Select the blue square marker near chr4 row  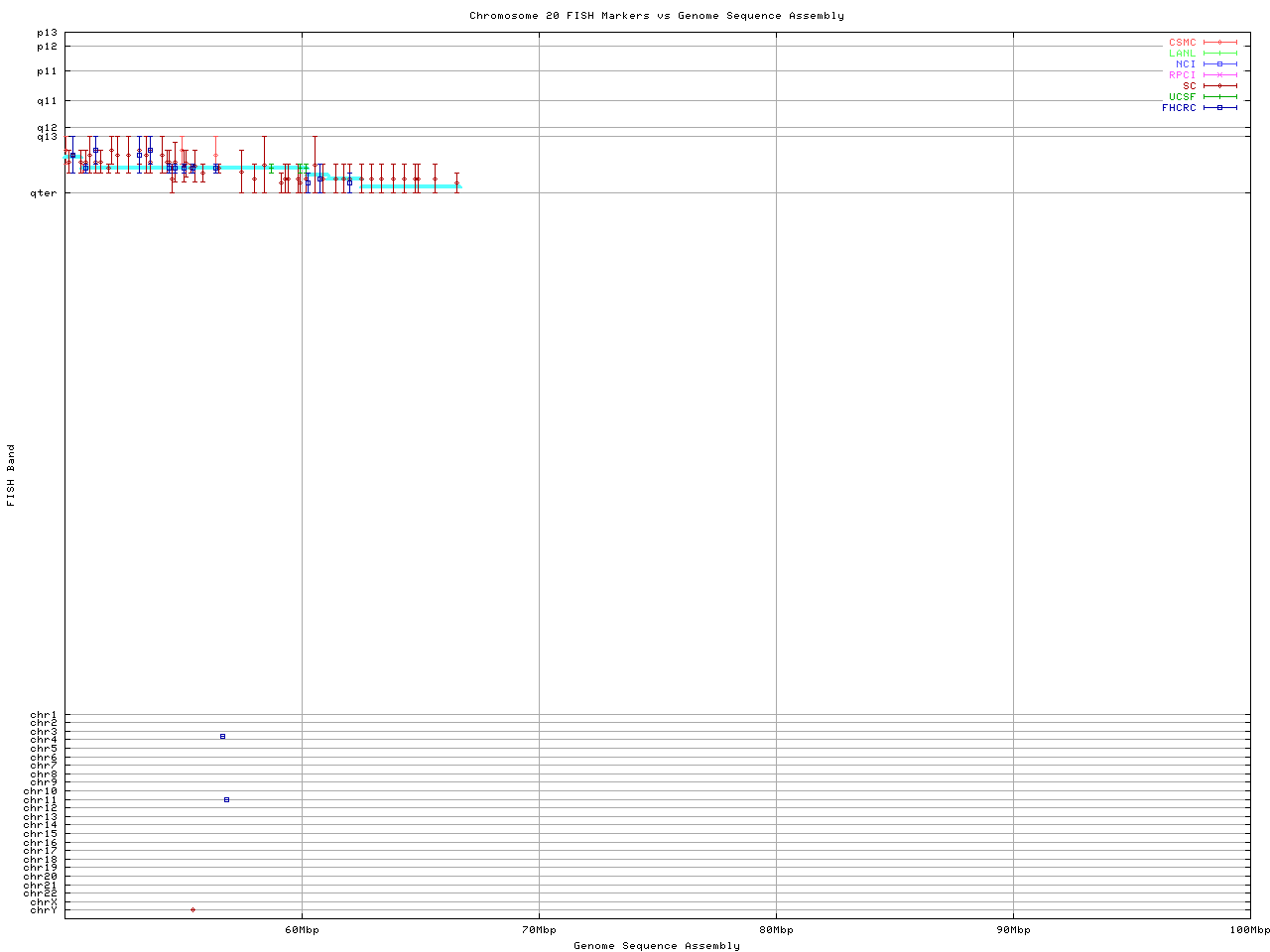(222, 736)
